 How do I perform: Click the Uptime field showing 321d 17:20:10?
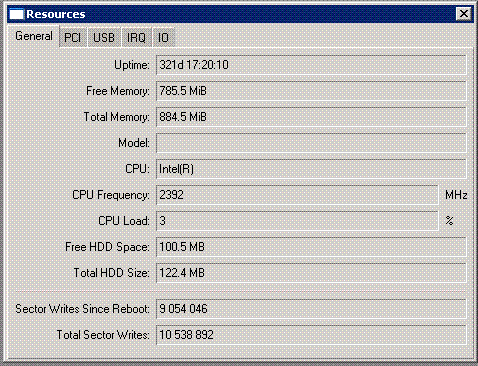pyautogui.click(x=311, y=65)
